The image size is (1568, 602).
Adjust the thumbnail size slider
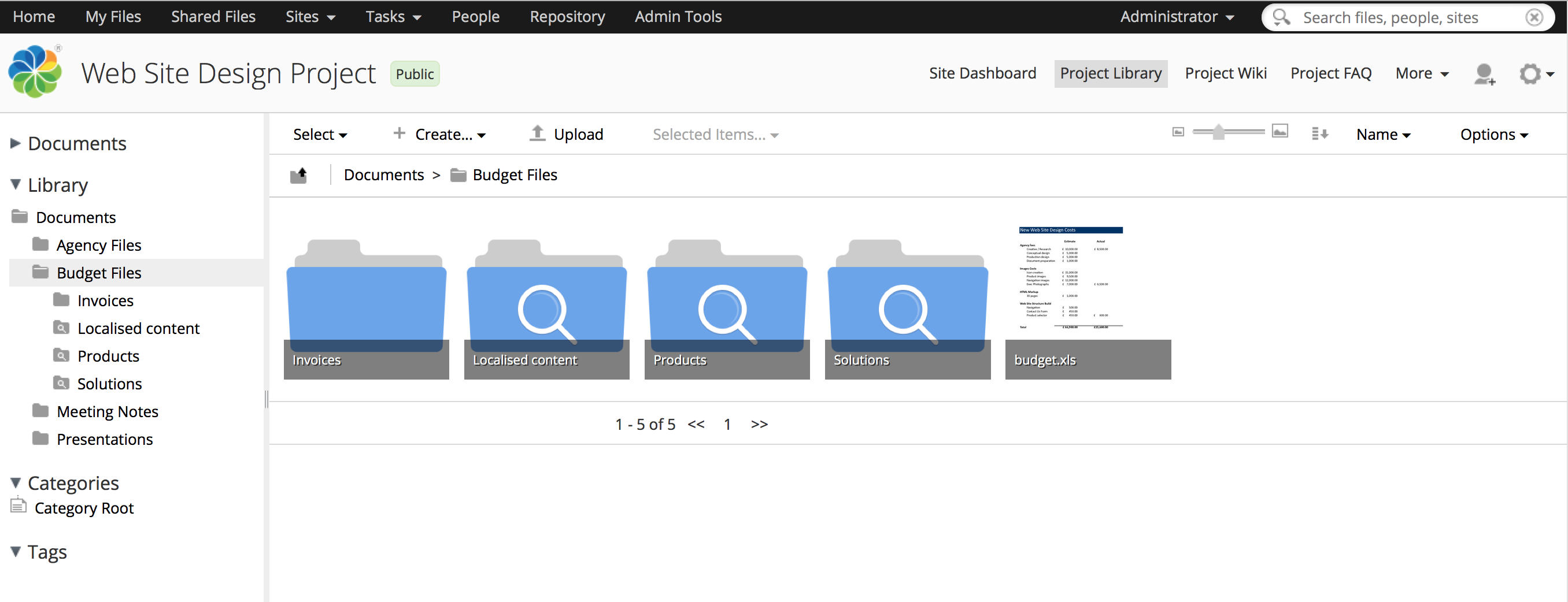[x=1218, y=132]
